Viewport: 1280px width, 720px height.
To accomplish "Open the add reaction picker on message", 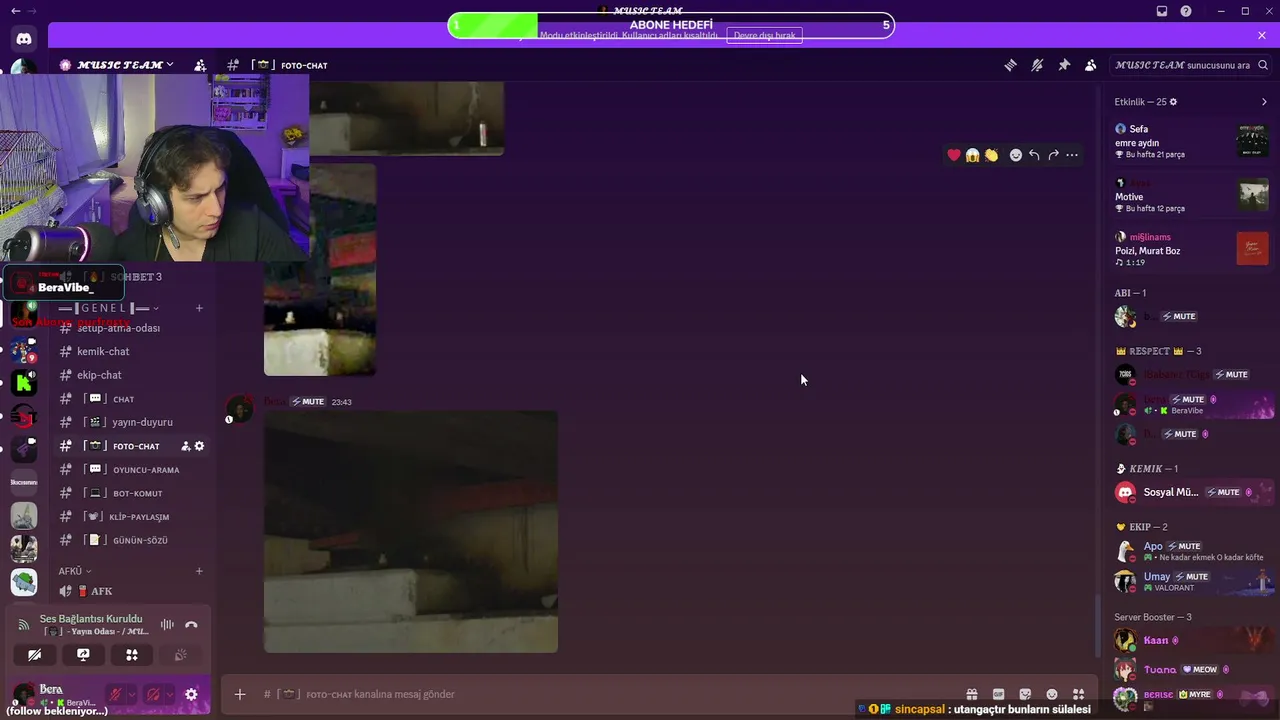I will pyautogui.click(x=1015, y=155).
